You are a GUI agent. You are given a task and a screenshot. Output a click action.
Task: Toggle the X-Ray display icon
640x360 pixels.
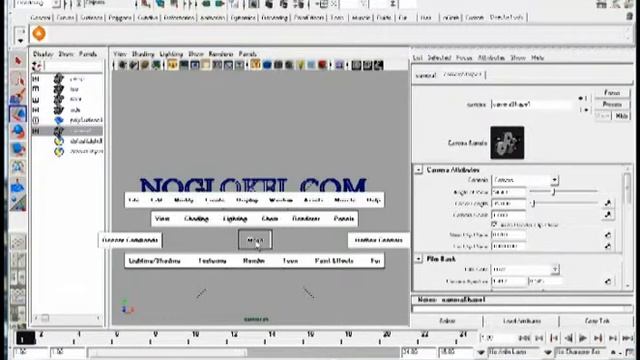pyautogui.click(x=356, y=65)
